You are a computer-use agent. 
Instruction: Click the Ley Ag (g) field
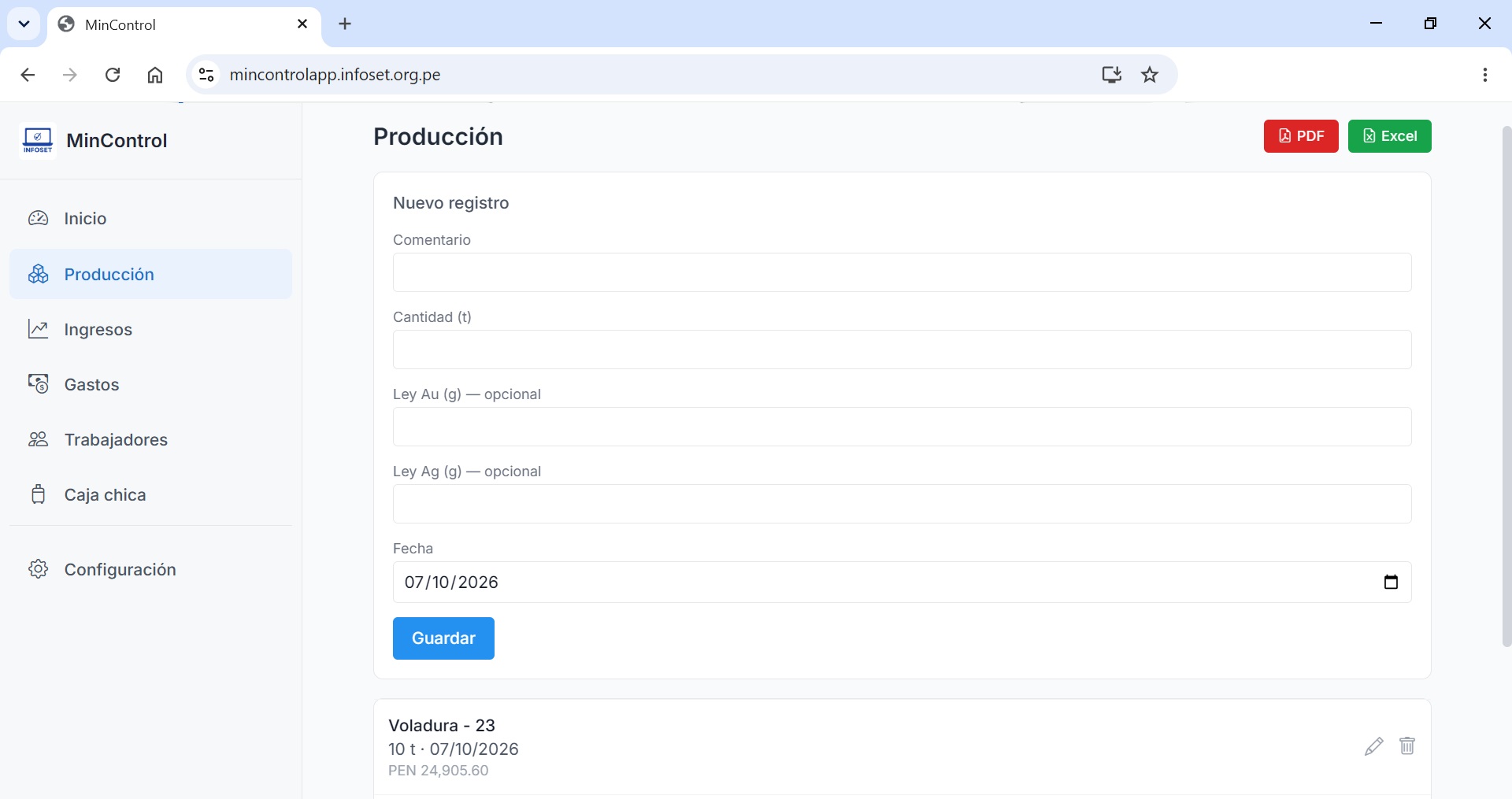coord(902,504)
